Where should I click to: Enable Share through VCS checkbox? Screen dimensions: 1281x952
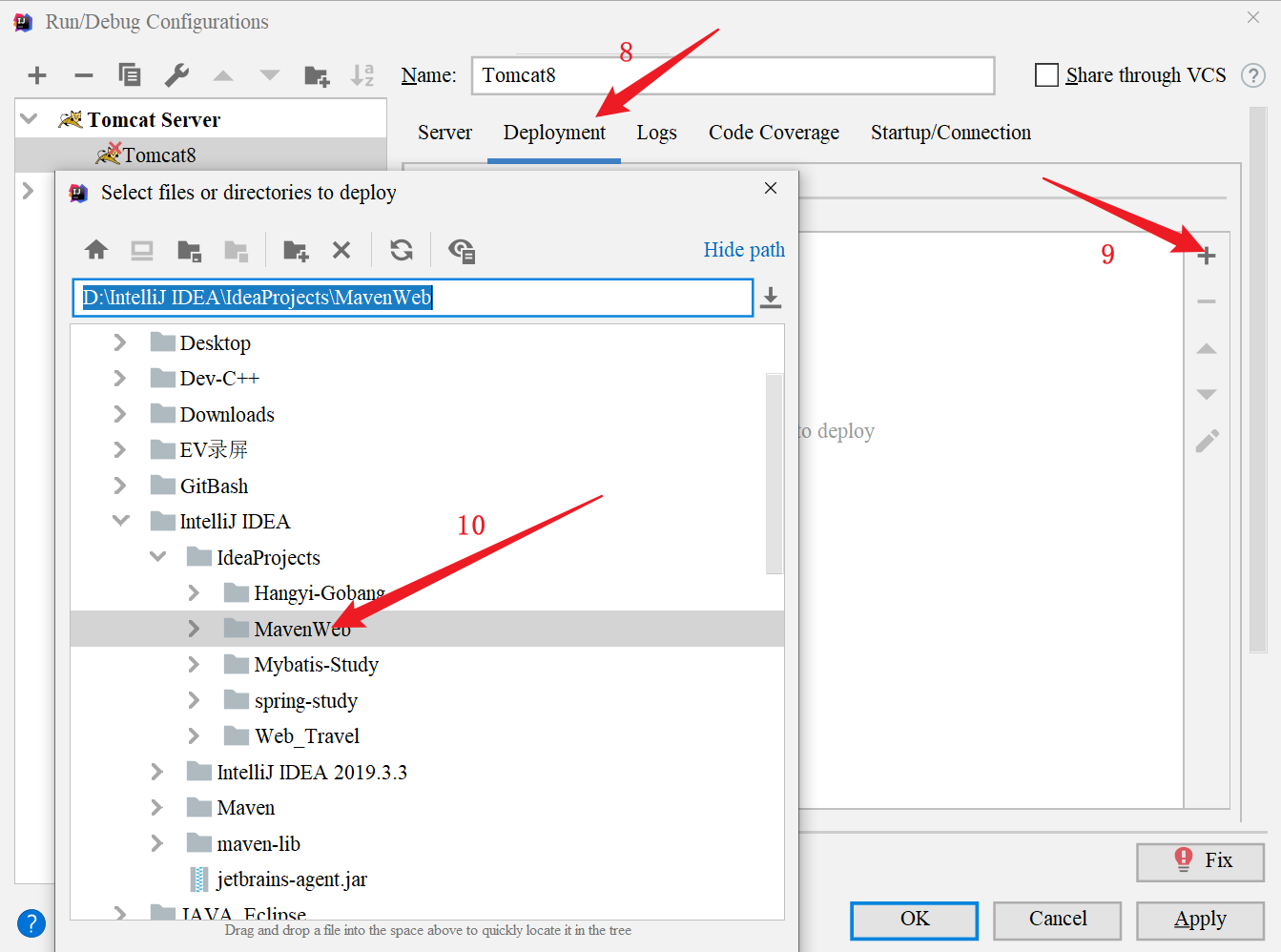pos(1046,75)
